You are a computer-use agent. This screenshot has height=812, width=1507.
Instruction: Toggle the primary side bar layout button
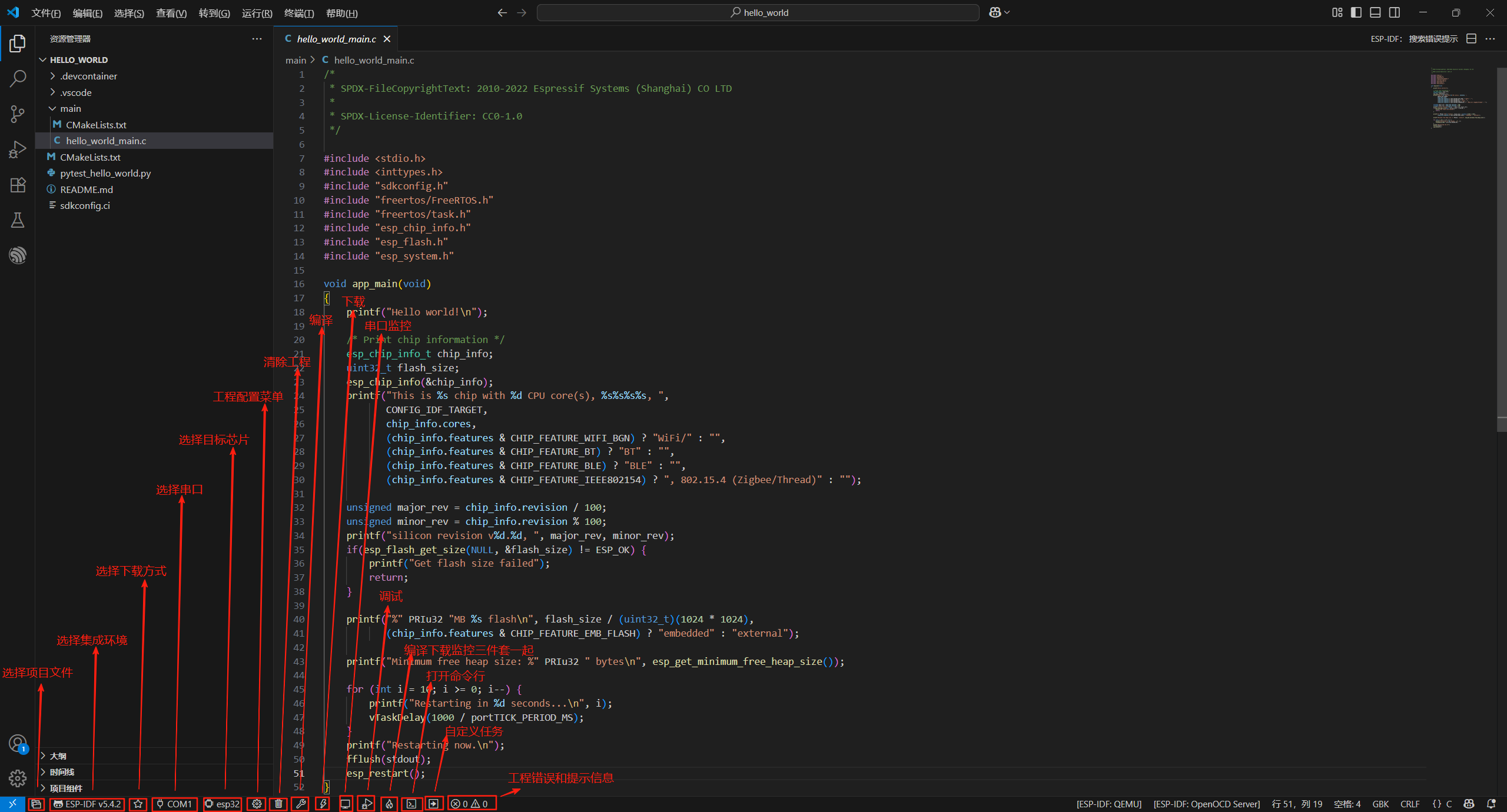tap(1356, 12)
